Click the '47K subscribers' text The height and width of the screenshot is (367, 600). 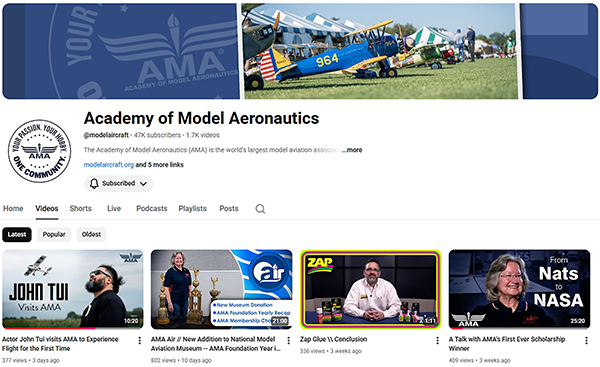[x=157, y=135]
